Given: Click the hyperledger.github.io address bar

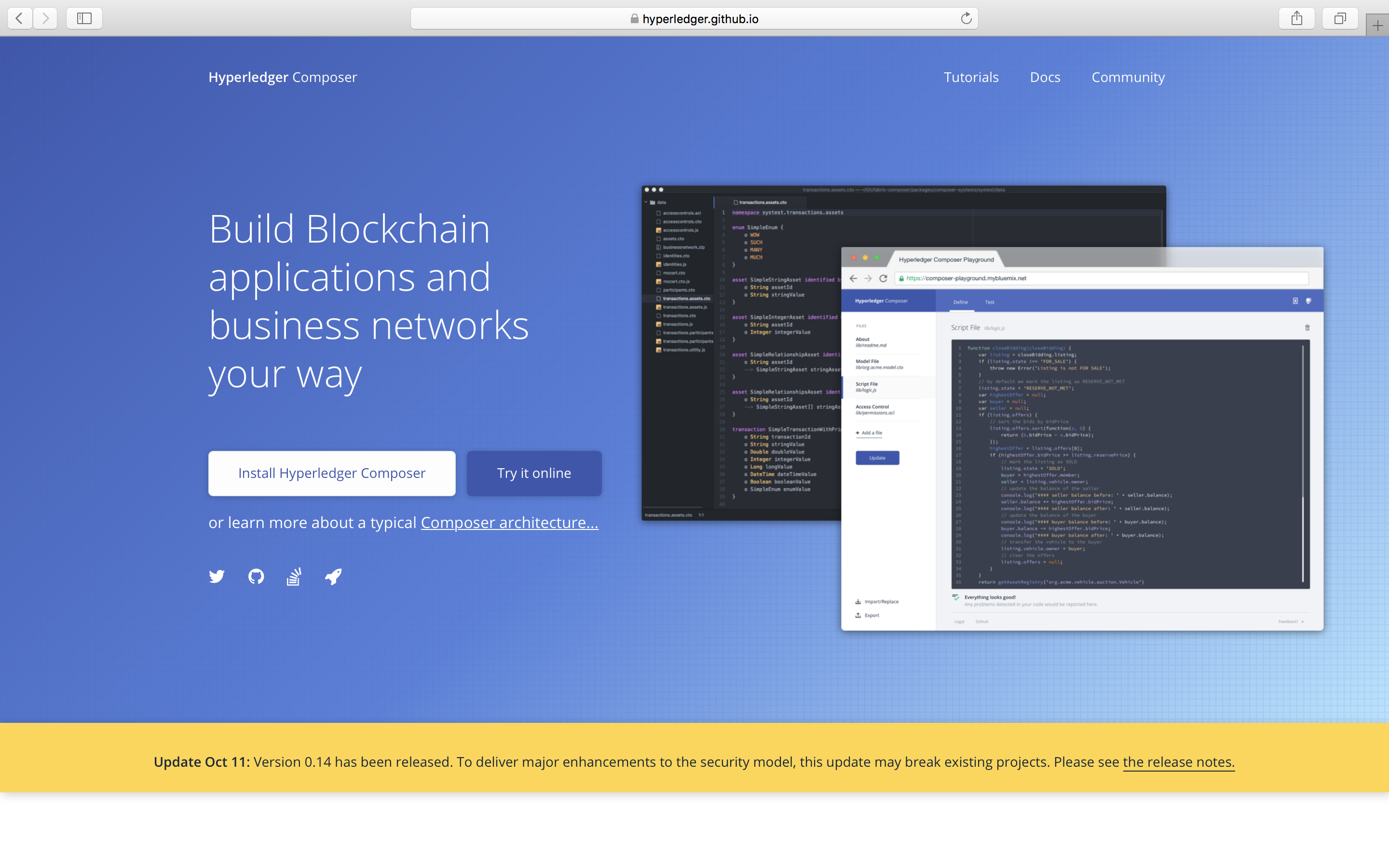Looking at the screenshot, I should [694, 18].
